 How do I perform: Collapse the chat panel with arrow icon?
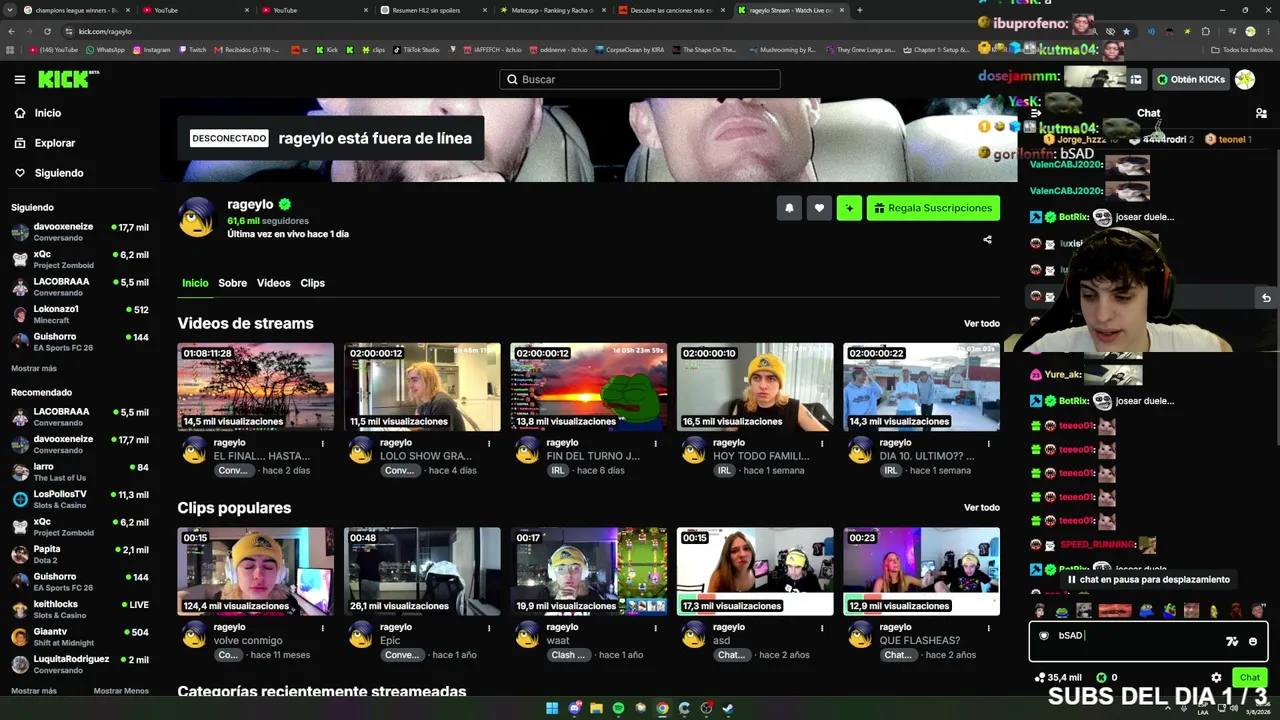(x=1036, y=113)
